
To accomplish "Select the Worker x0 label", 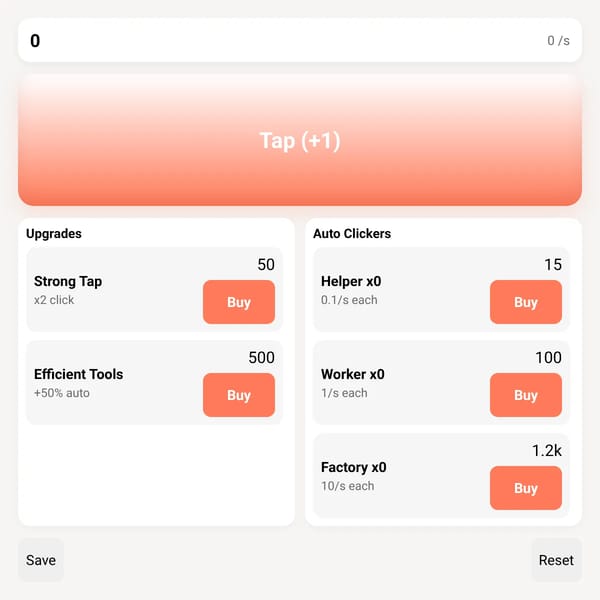I will pos(353,374).
